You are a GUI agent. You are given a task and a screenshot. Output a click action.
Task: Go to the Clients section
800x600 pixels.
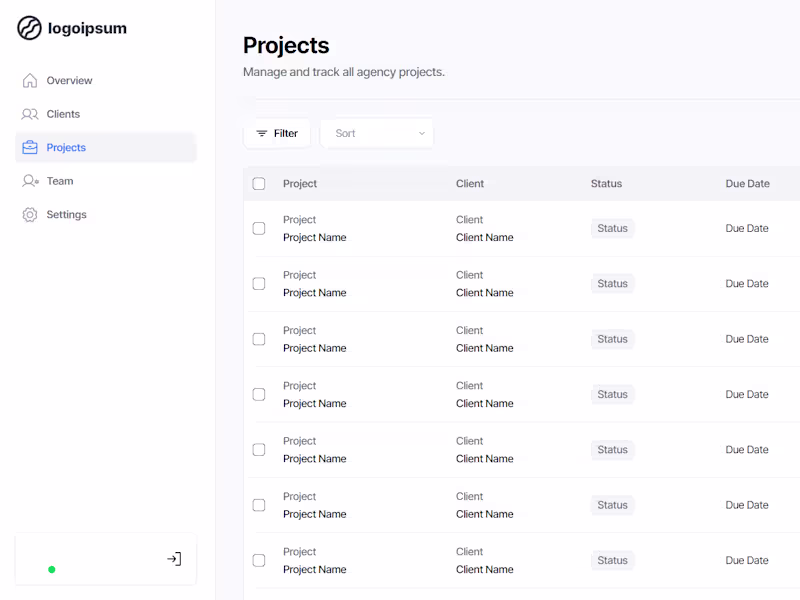(x=64, y=113)
